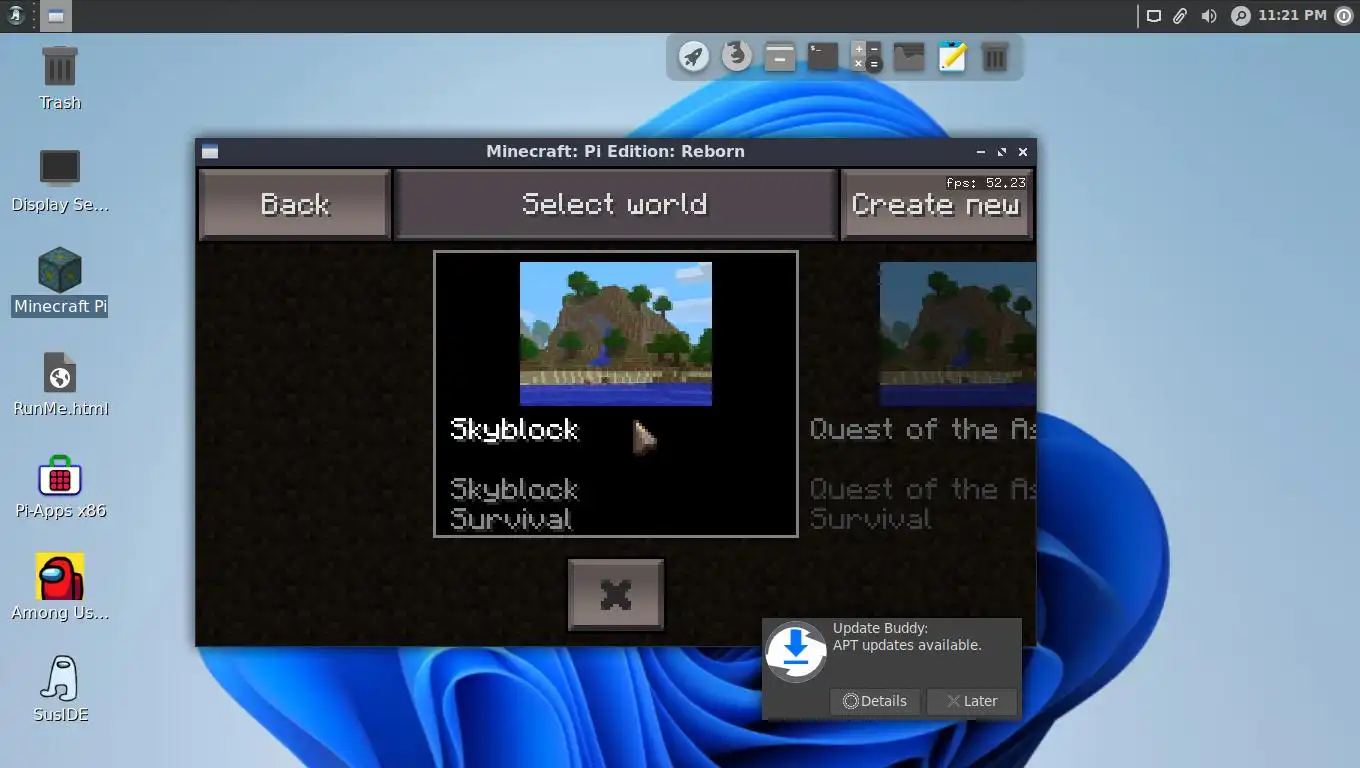Open the file manager dock icon
Screen dimensions: 1360x768
780,56
